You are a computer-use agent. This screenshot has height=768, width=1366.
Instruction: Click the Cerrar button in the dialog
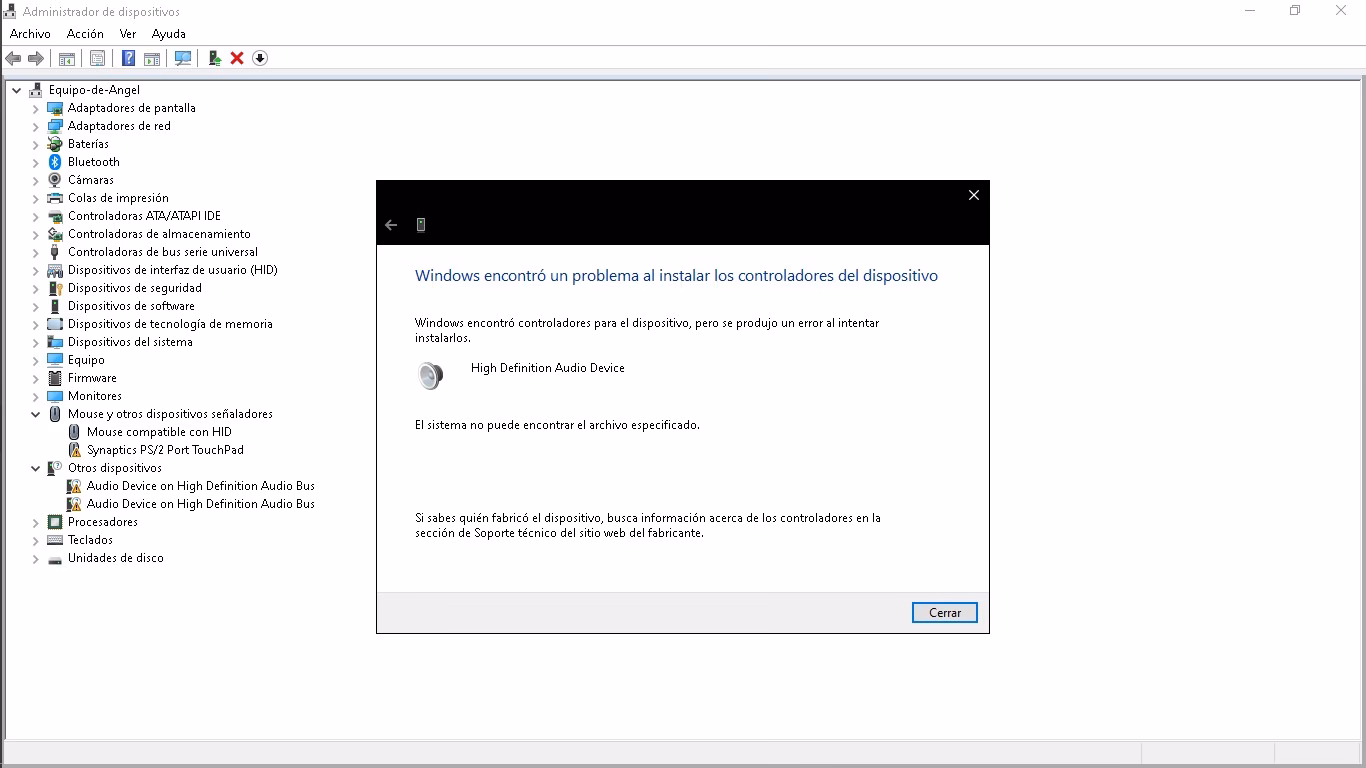tap(945, 613)
